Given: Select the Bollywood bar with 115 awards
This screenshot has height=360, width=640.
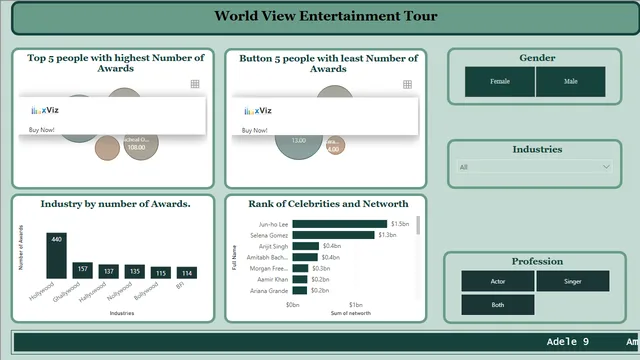Looking at the screenshot, I should coord(161,273).
